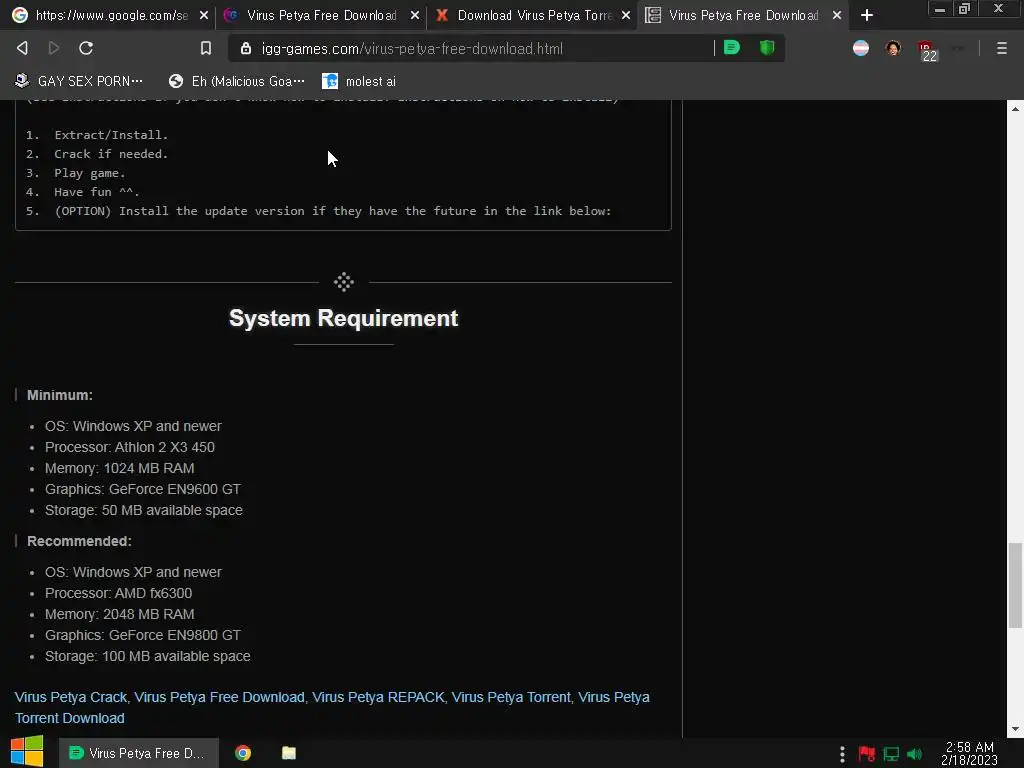Open the browser hamburger menu
This screenshot has width=1024, height=768.
[x=1001, y=48]
